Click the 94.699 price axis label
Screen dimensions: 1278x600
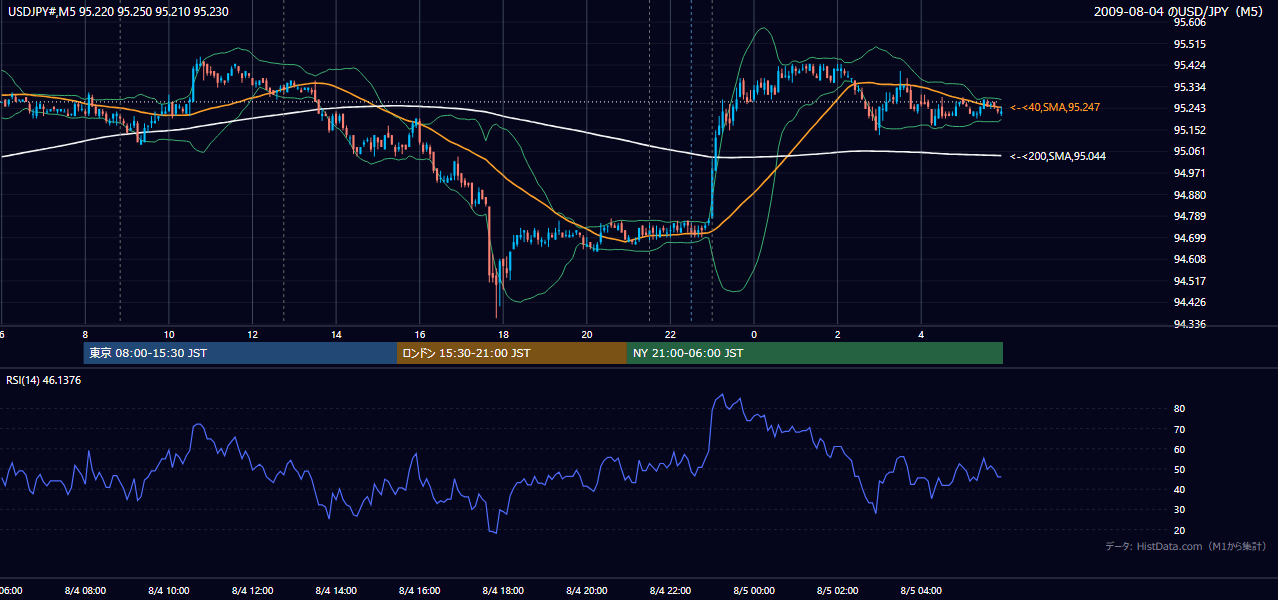coord(1189,238)
